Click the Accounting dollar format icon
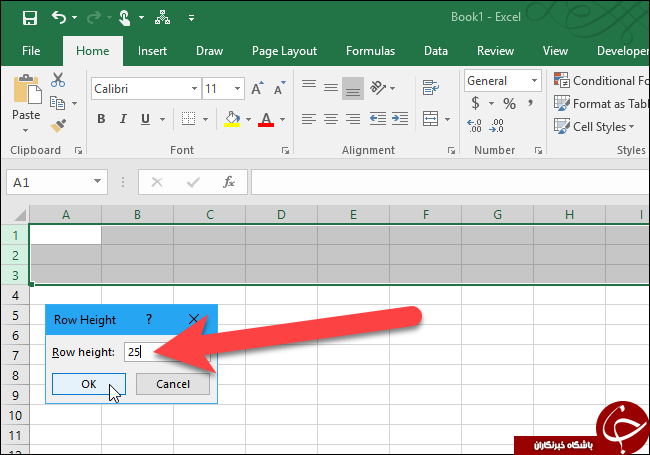 click(475, 103)
